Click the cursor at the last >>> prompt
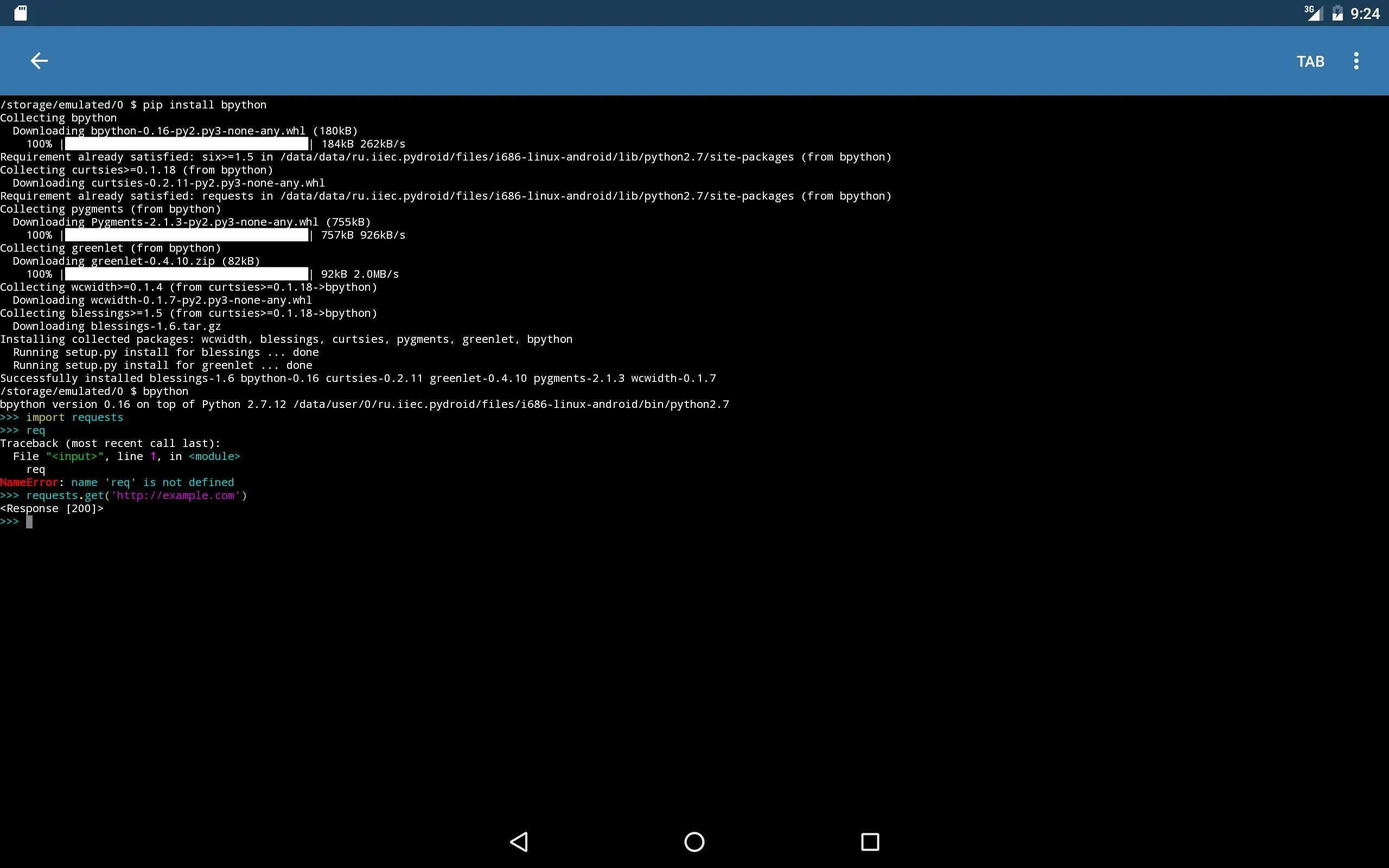 click(29, 522)
